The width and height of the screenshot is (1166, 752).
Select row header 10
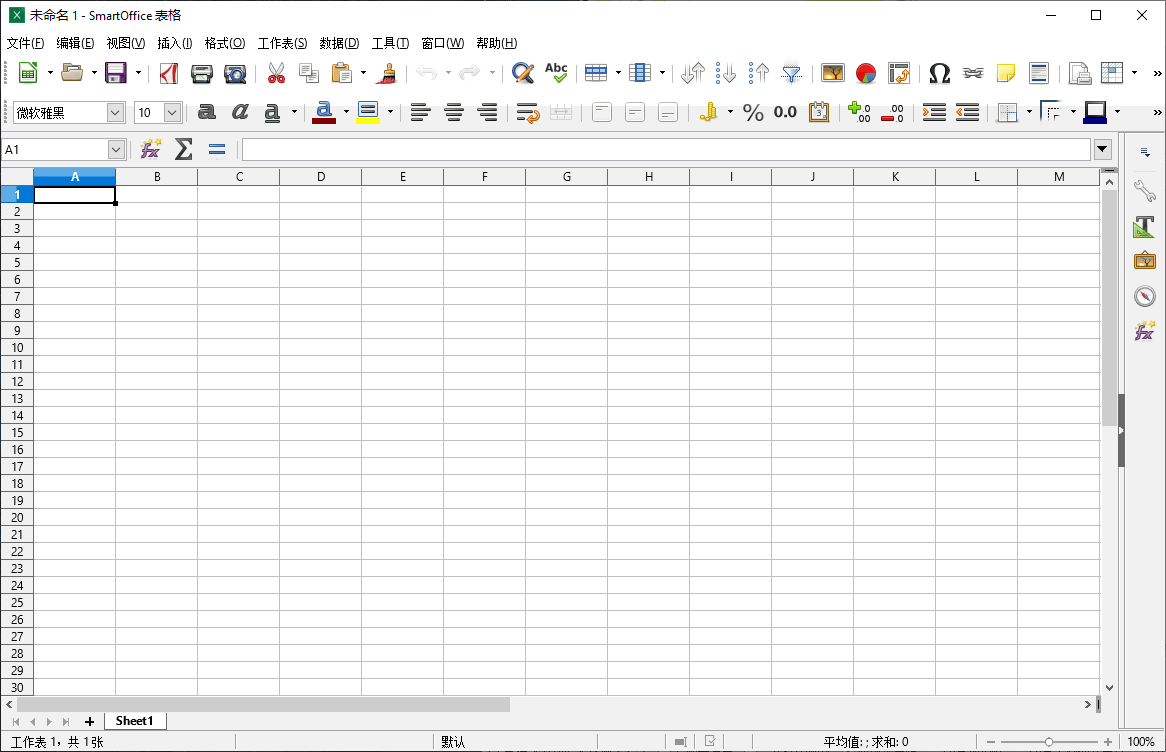click(x=17, y=347)
